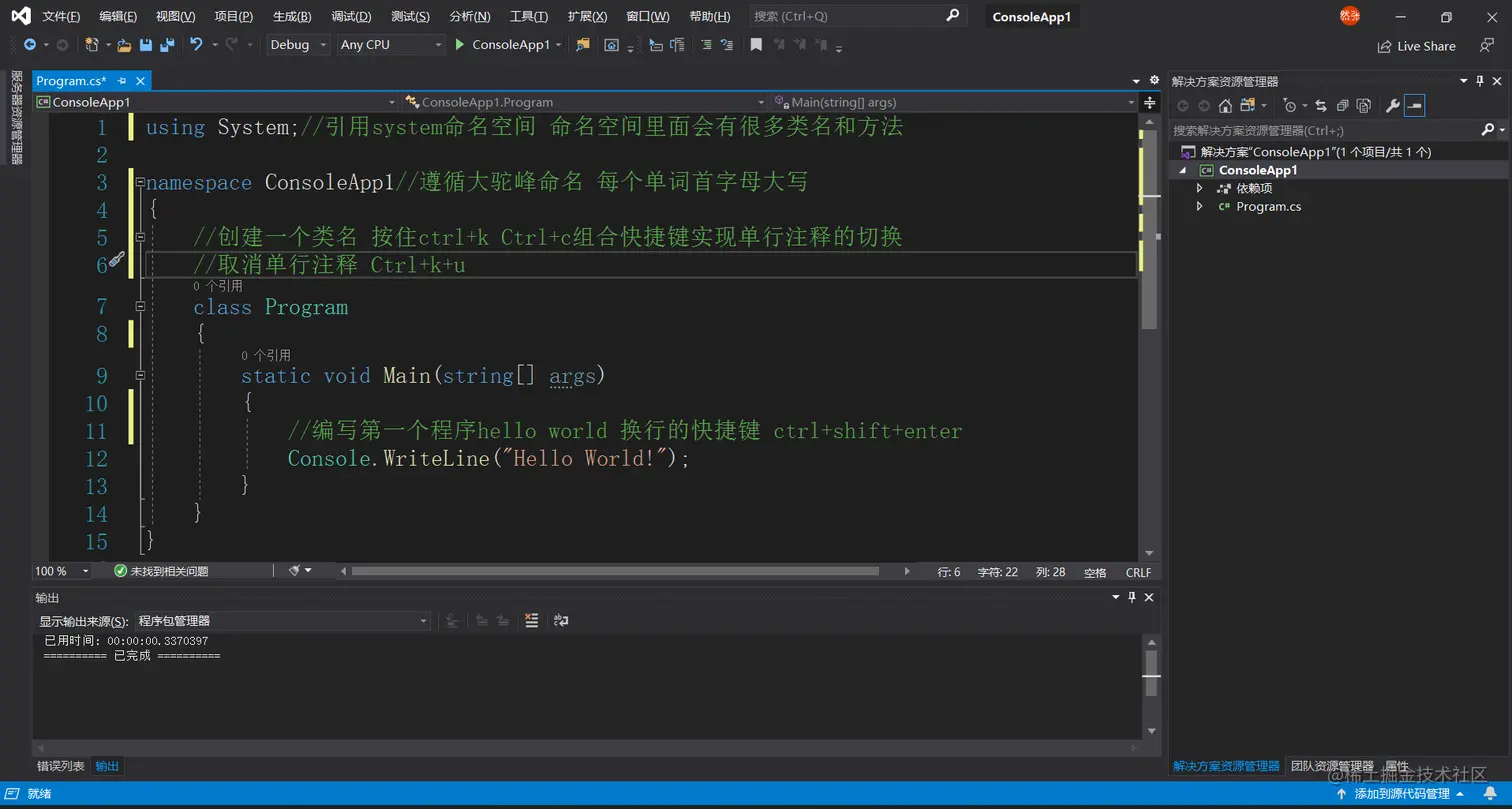Collapse the Program class with its minus expander

(x=140, y=307)
